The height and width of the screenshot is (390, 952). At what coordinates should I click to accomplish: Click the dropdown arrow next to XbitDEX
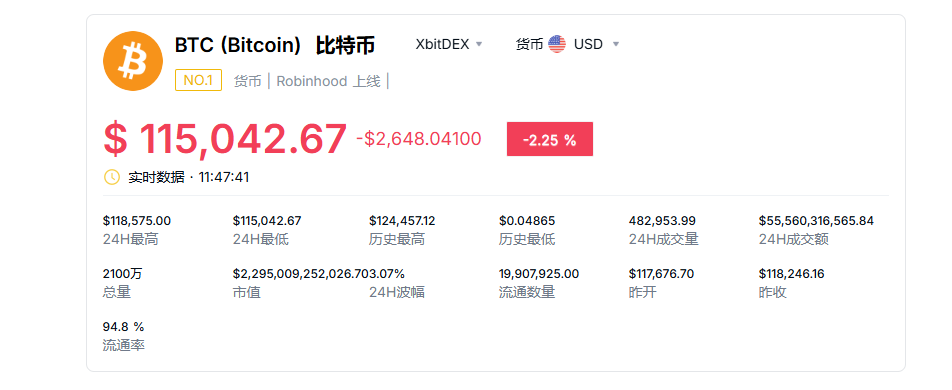click(478, 44)
